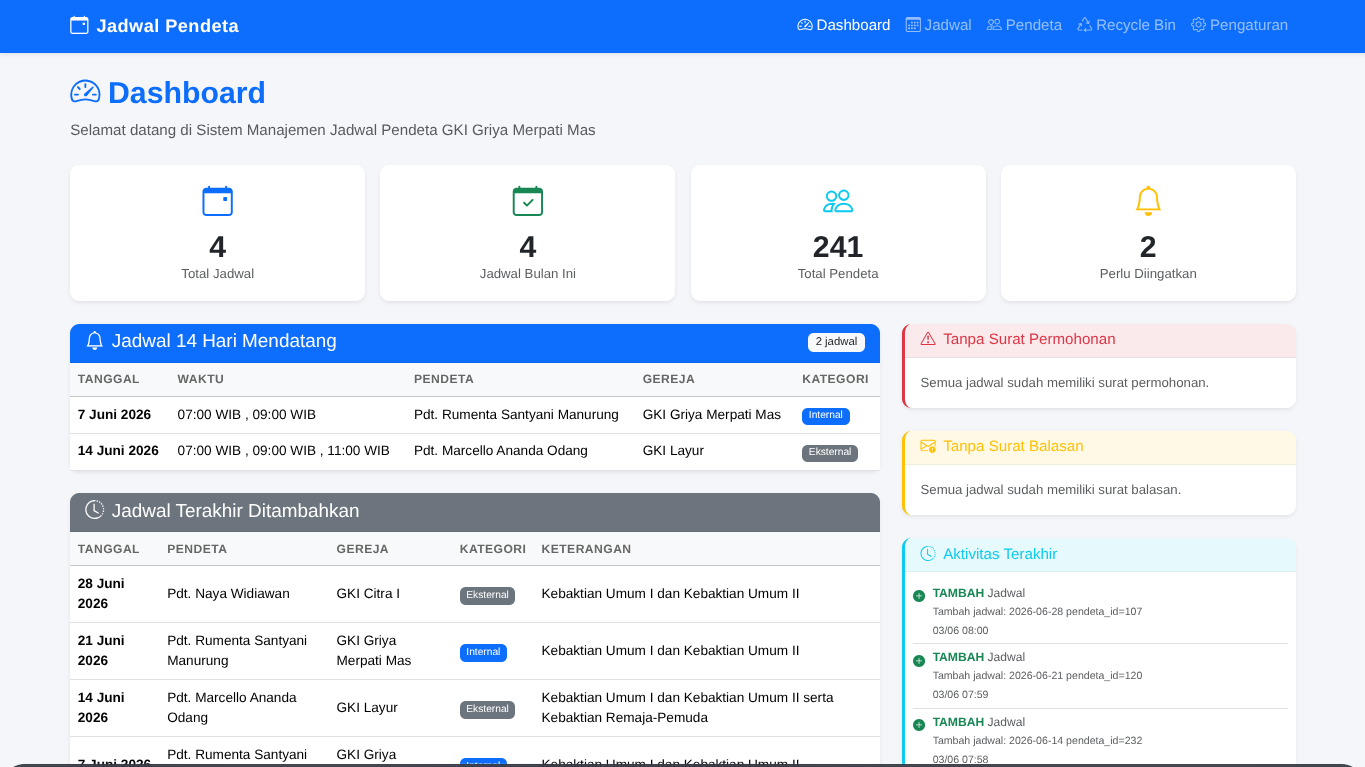The image size is (1365, 767).
Task: Click the envelope icon in Tanpa Surat Balasan
Action: (x=928, y=446)
